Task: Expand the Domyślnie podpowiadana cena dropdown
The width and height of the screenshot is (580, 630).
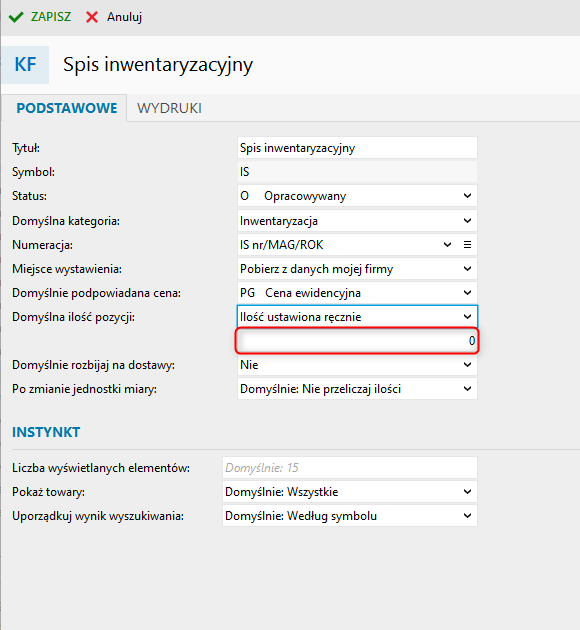Action: (x=467, y=293)
